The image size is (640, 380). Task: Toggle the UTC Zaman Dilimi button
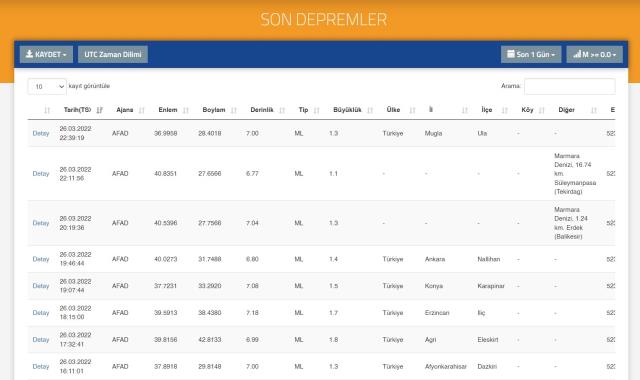[113, 54]
